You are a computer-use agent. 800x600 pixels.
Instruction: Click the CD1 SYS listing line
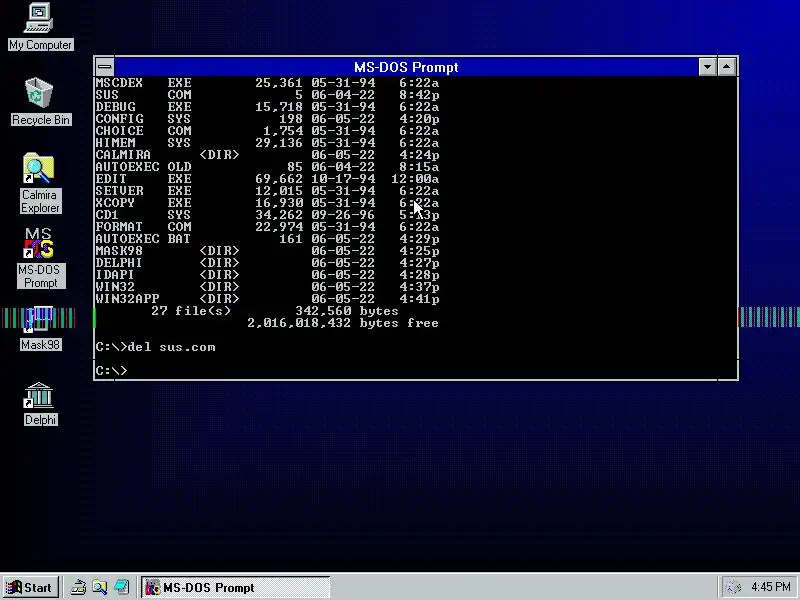(x=267, y=215)
